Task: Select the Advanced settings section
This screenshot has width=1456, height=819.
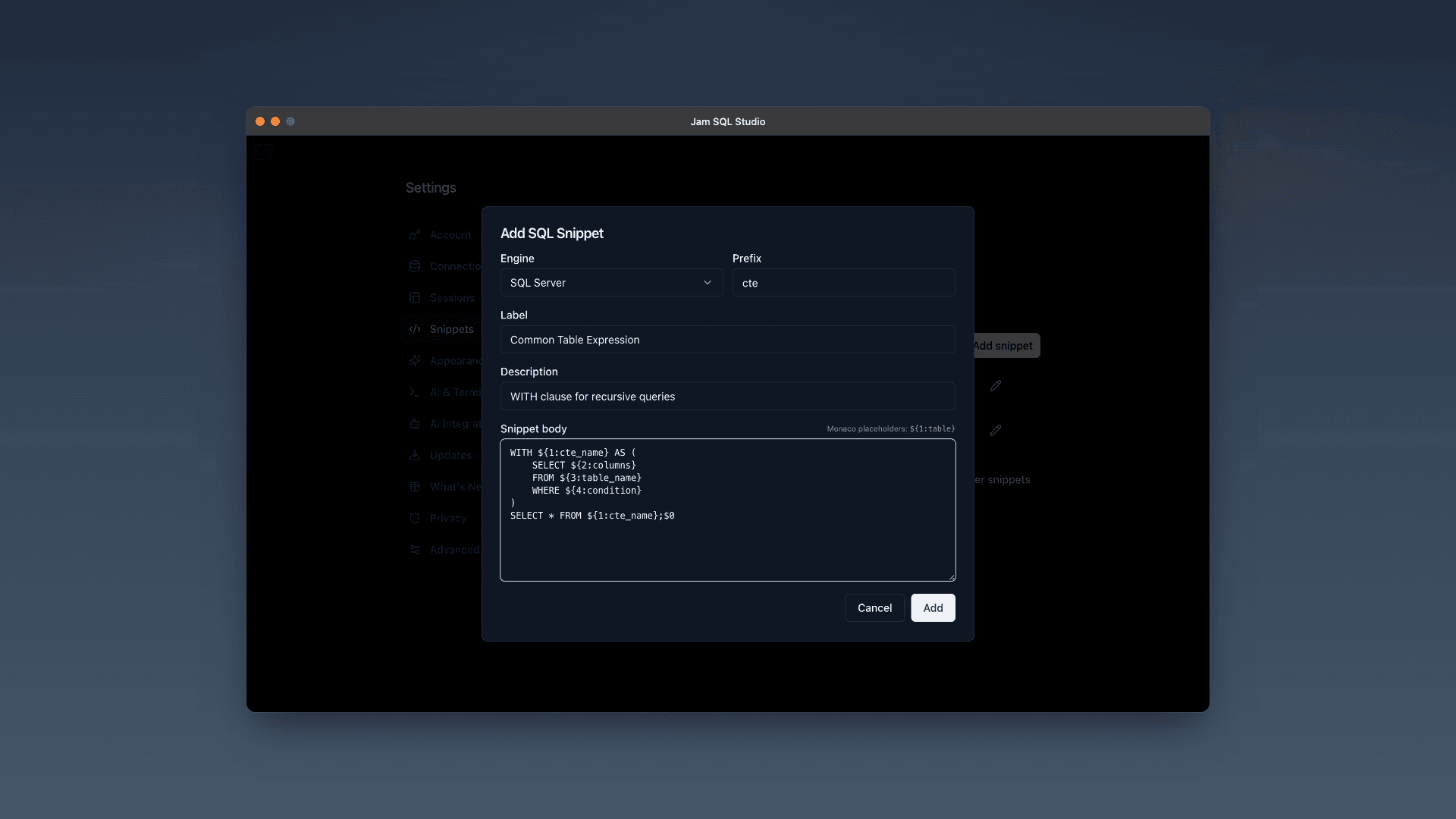Action: click(415, 549)
